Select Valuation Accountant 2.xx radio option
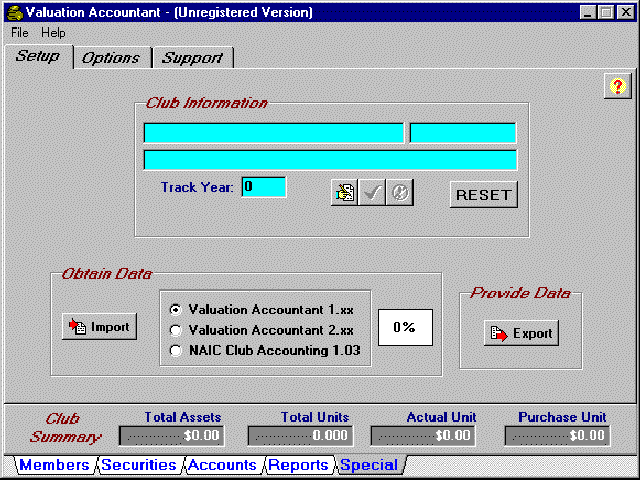The height and width of the screenshot is (480, 640). tap(177, 329)
